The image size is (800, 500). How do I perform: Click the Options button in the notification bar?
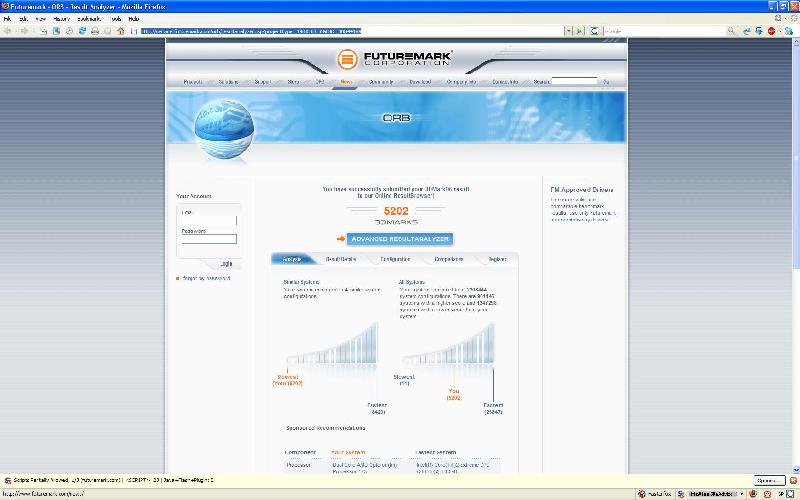(x=769, y=481)
